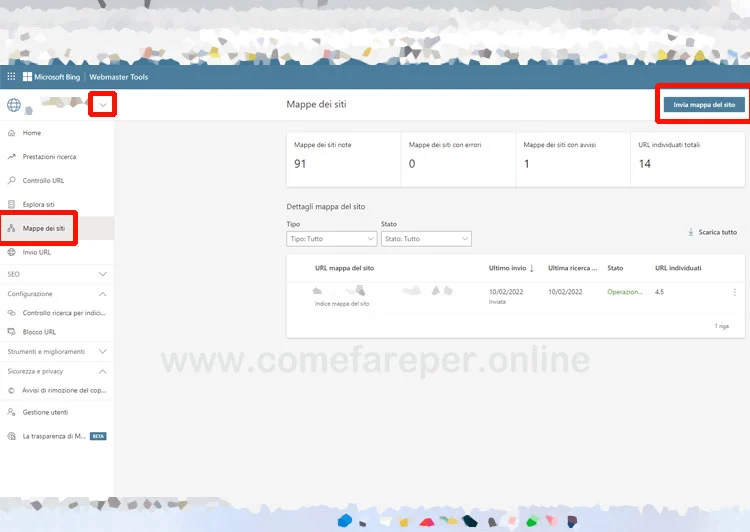Click Indice mappa del sito label
Image resolution: width=750 pixels, height=532 pixels.
pyautogui.click(x=342, y=304)
